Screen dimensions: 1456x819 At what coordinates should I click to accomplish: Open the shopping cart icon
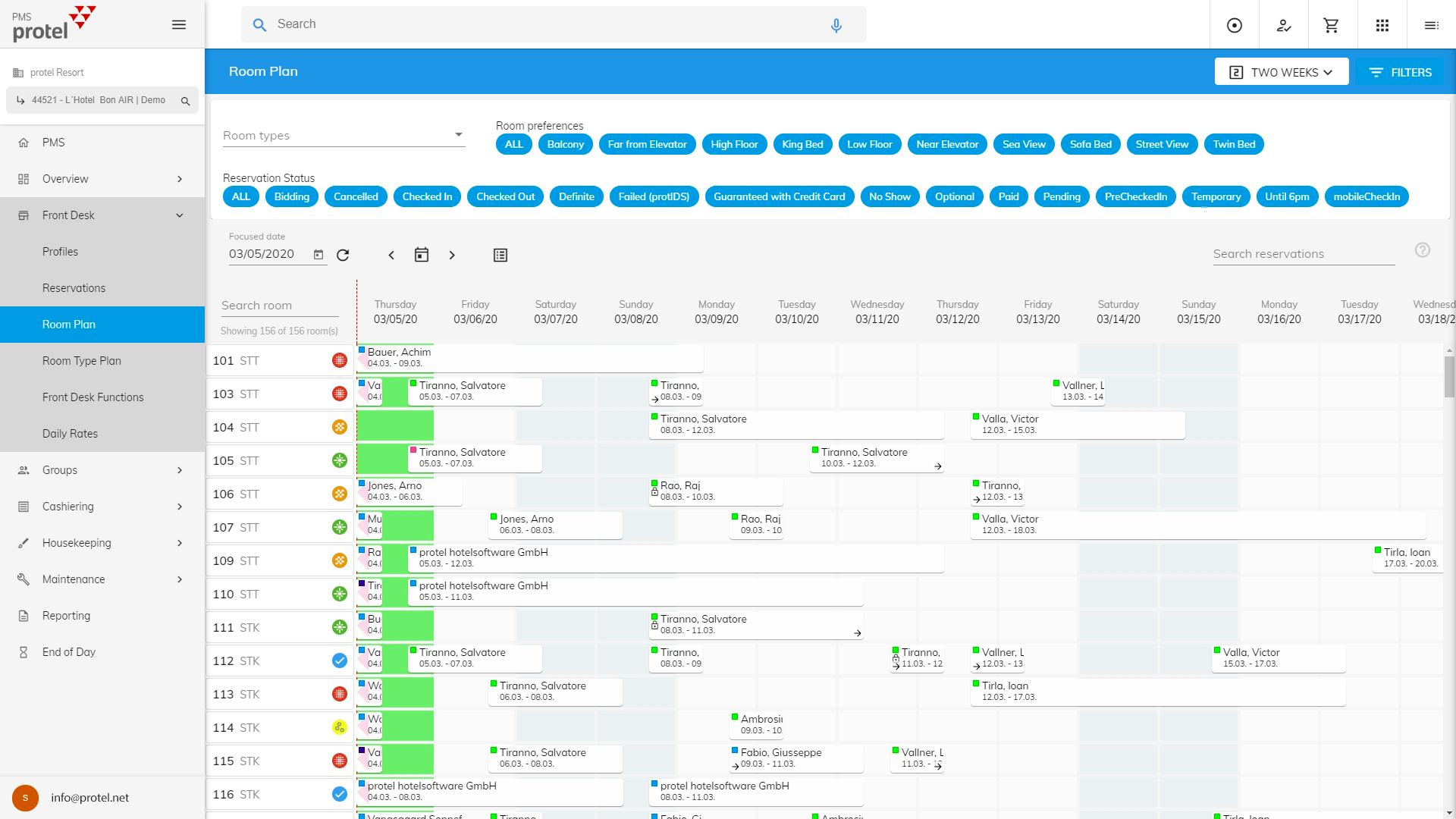point(1330,24)
